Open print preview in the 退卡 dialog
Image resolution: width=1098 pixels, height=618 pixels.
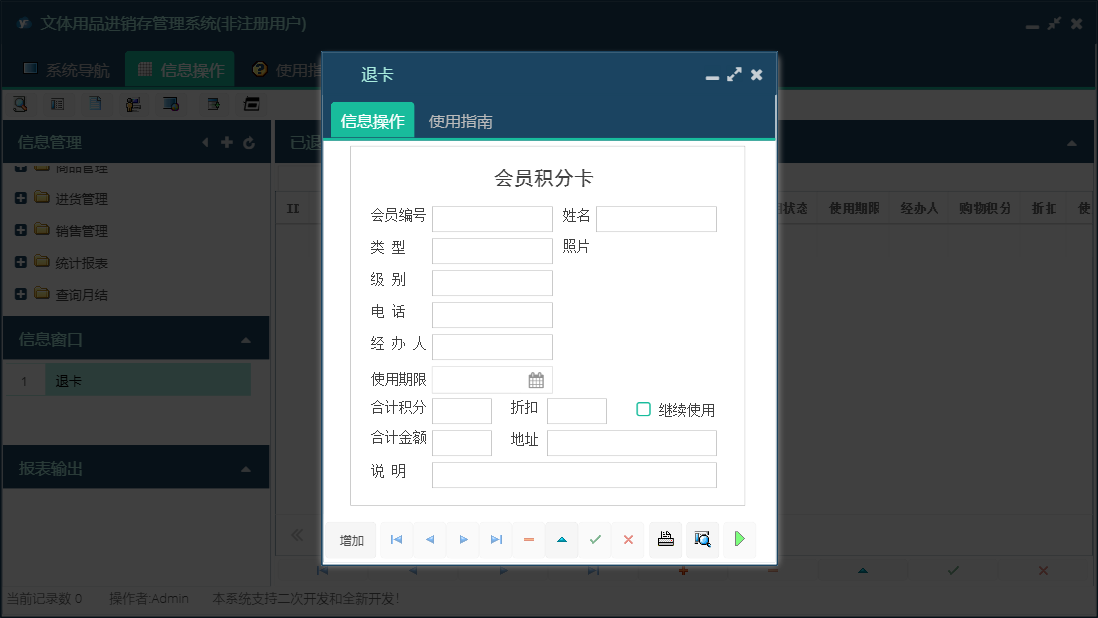(x=702, y=540)
